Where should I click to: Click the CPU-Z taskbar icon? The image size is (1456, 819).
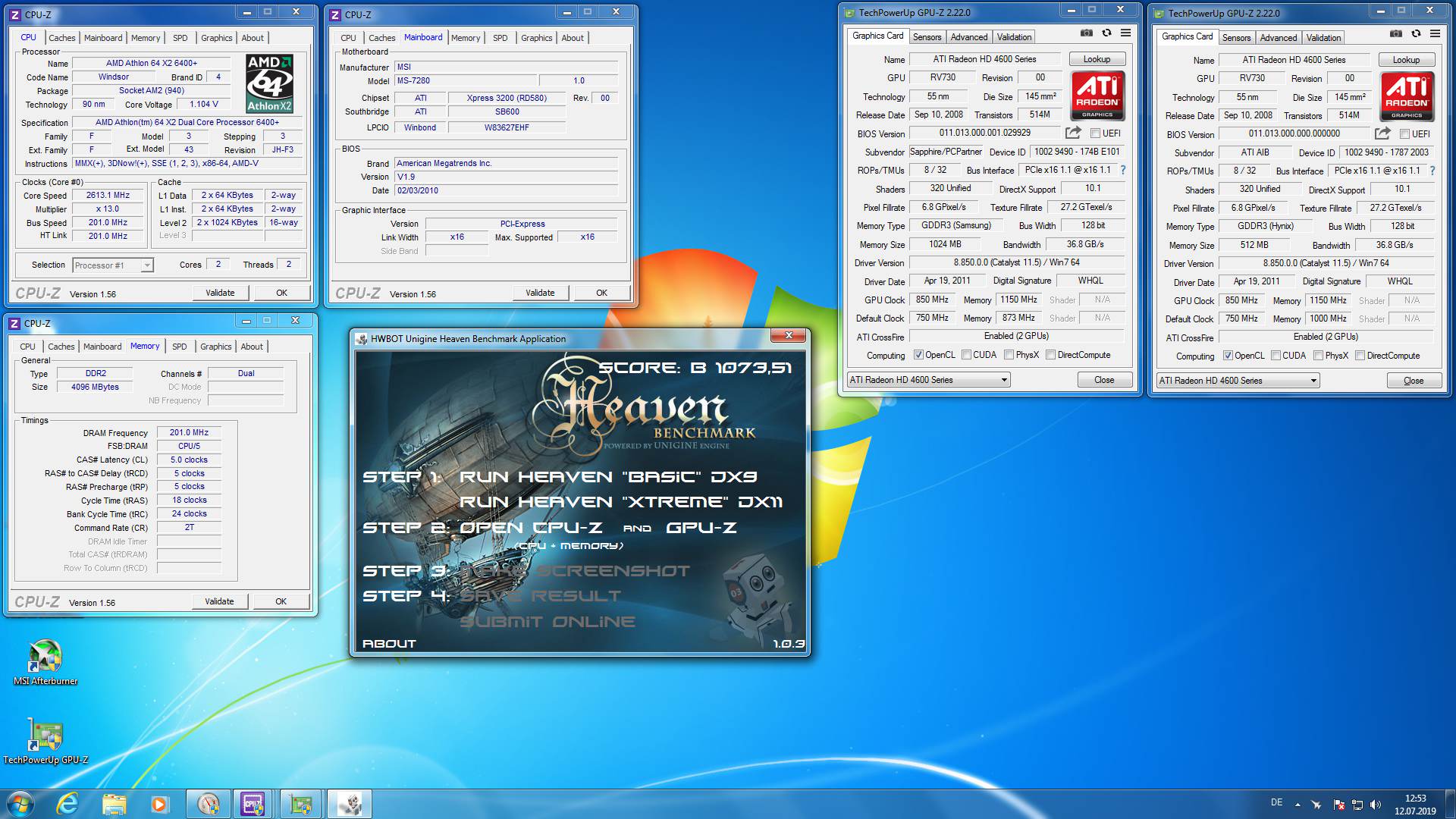coord(253,804)
